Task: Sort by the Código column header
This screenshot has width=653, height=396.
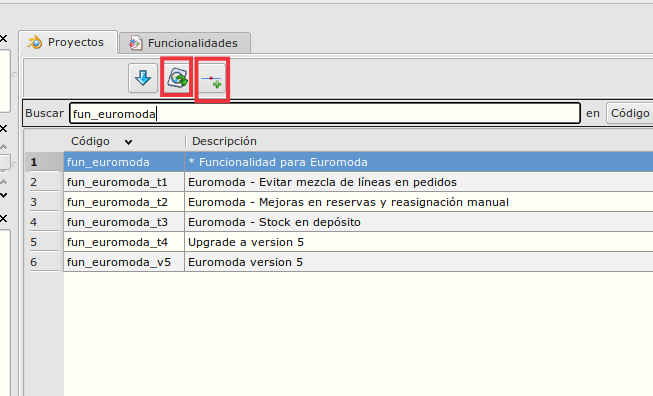Action: coord(124,141)
